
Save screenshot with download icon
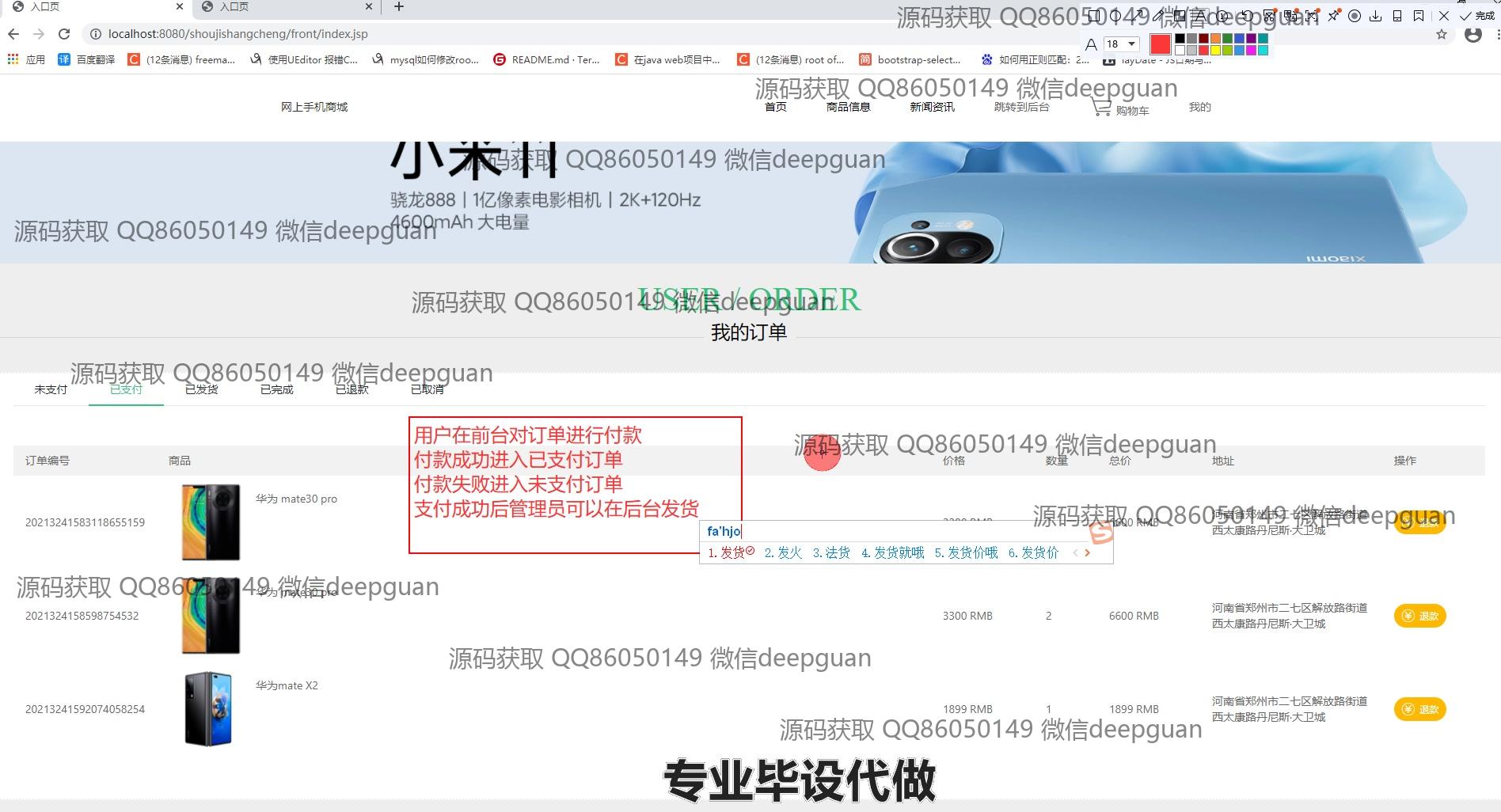(x=1375, y=16)
